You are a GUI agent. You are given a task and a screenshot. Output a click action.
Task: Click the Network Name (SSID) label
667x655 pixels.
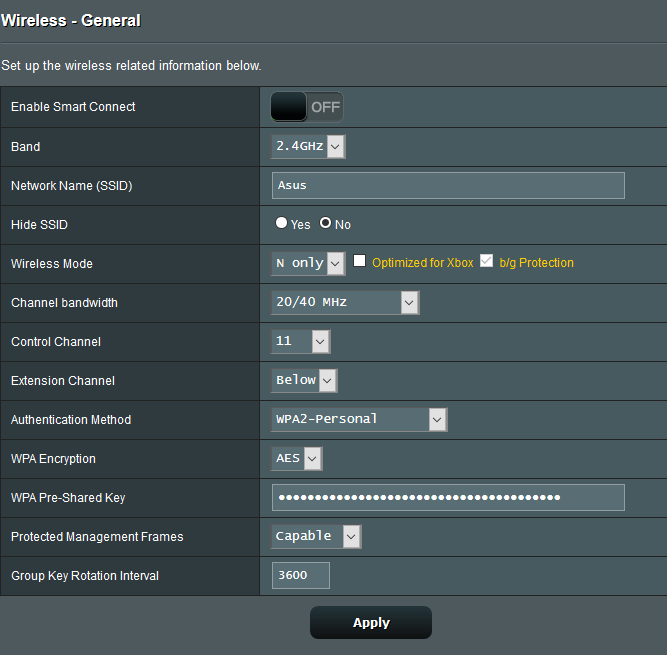(x=72, y=186)
